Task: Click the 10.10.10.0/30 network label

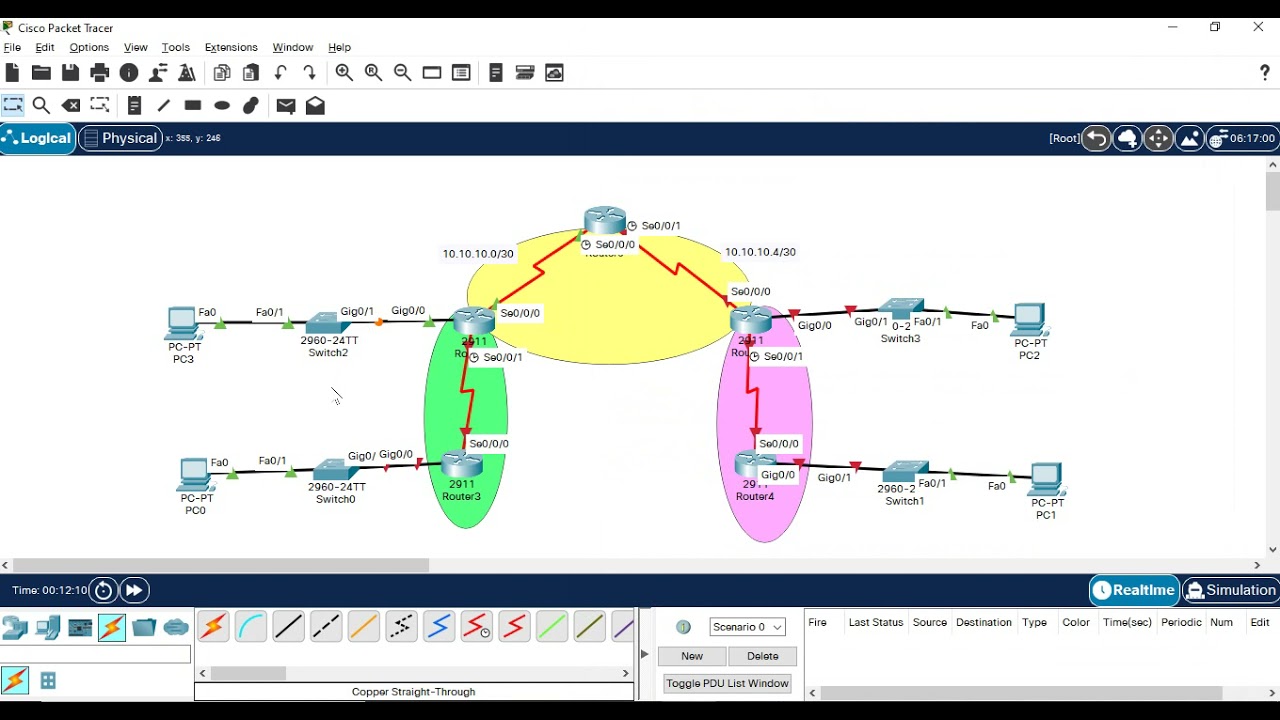Action: (478, 254)
